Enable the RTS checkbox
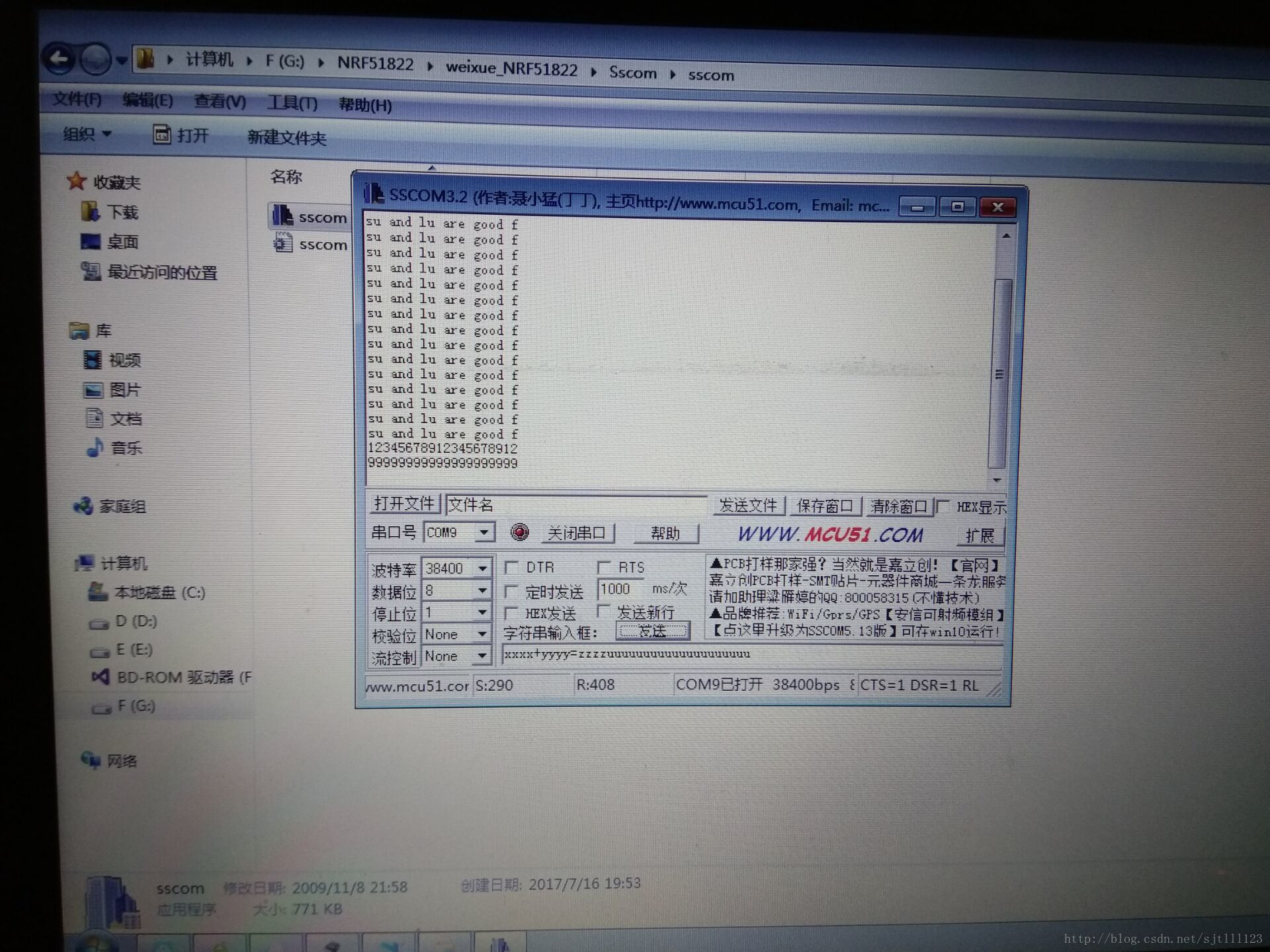The width and height of the screenshot is (1270, 952). click(x=603, y=567)
